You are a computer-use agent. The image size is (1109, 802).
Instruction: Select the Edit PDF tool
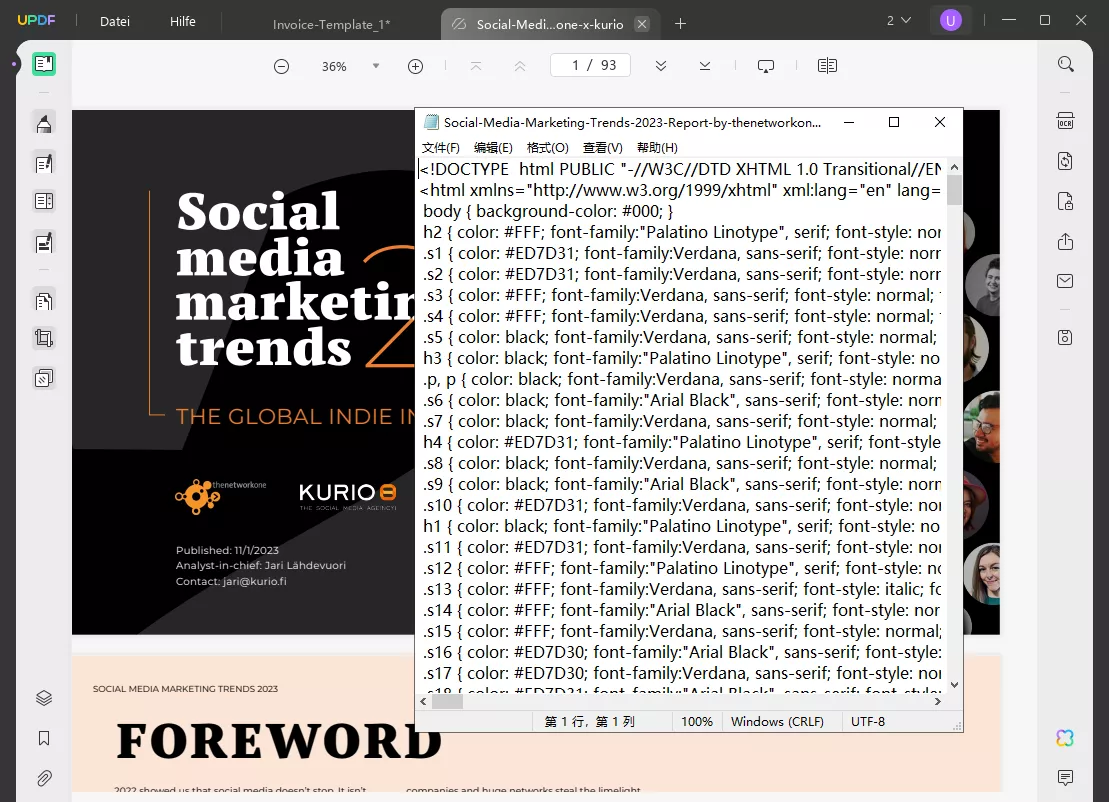coord(44,163)
